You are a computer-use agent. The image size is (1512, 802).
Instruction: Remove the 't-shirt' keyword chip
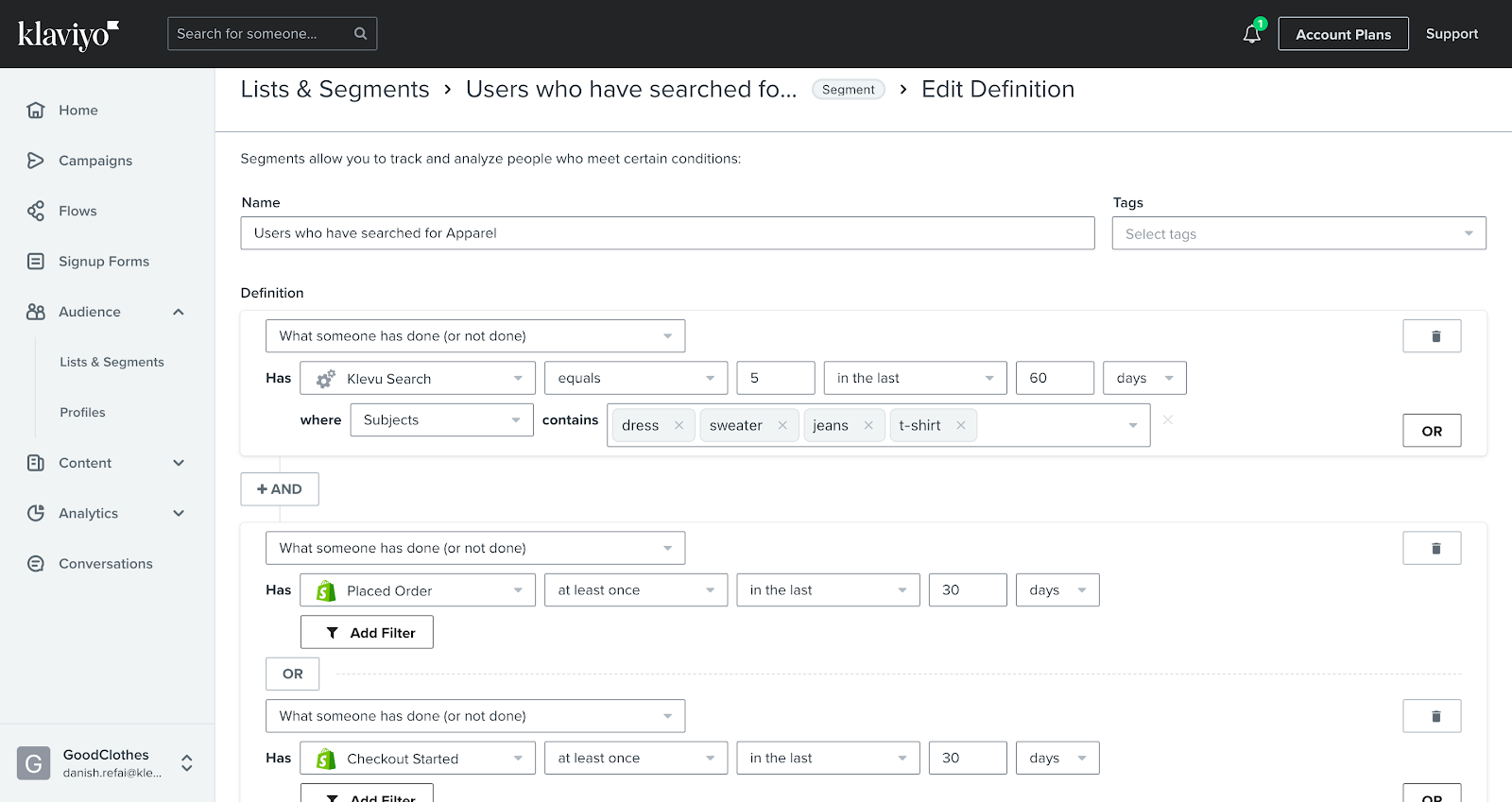pyautogui.click(x=961, y=426)
